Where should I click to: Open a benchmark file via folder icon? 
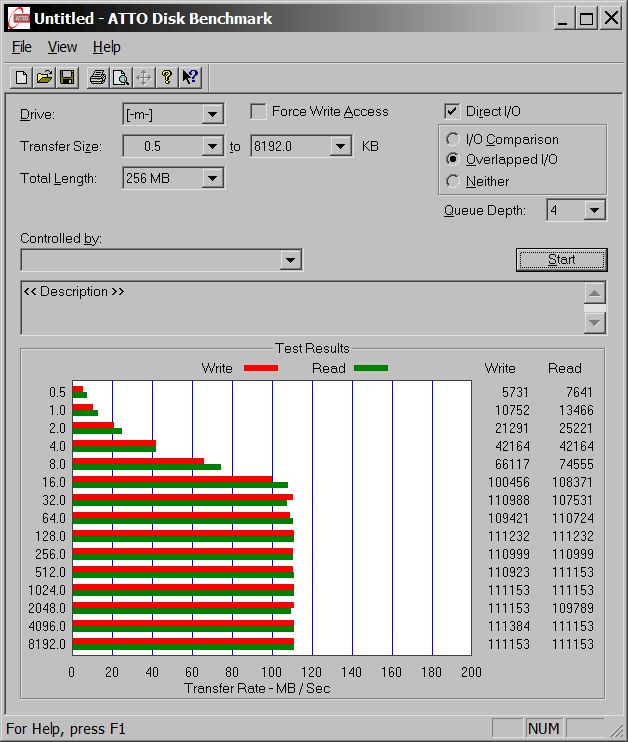click(x=44, y=77)
